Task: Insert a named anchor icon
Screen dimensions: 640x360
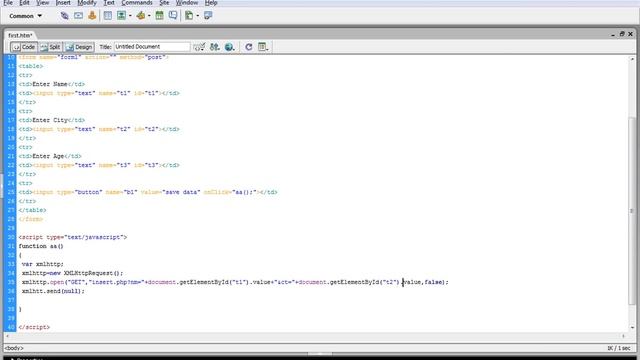Action: (x=92, y=16)
